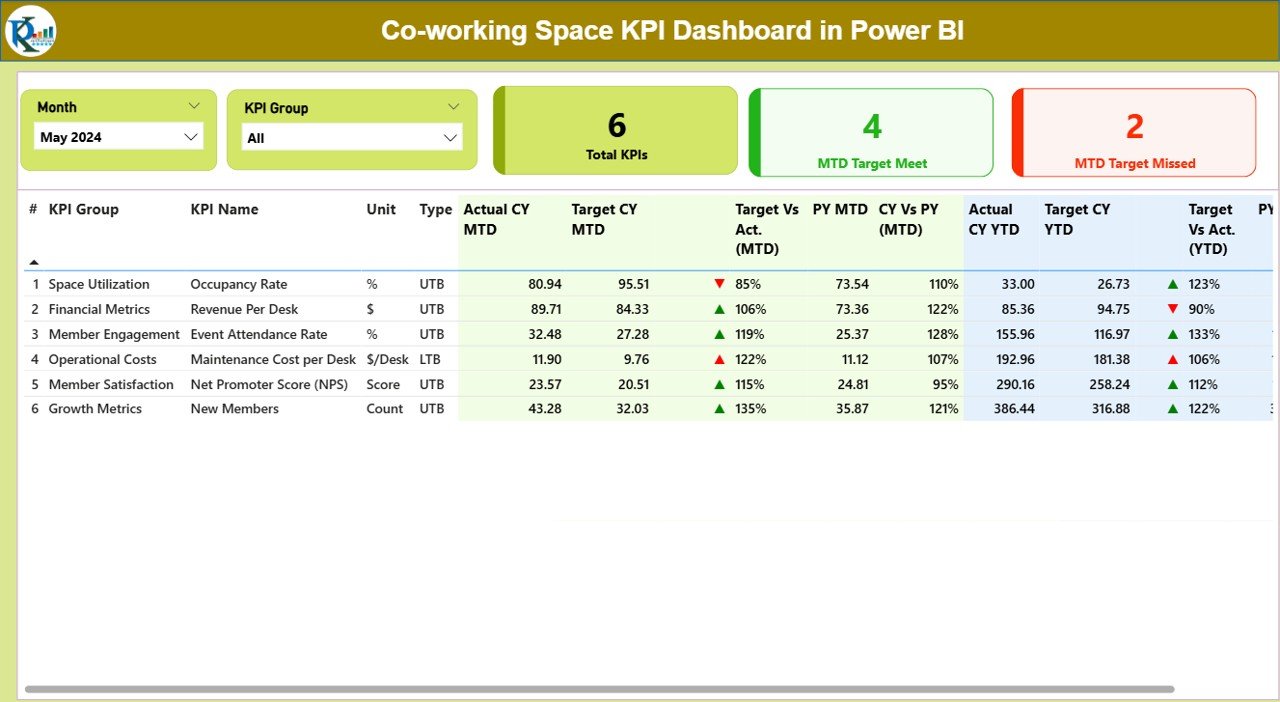Expand the Month slicer header chevron
Image resolution: width=1280 pixels, height=702 pixels.
[194, 106]
